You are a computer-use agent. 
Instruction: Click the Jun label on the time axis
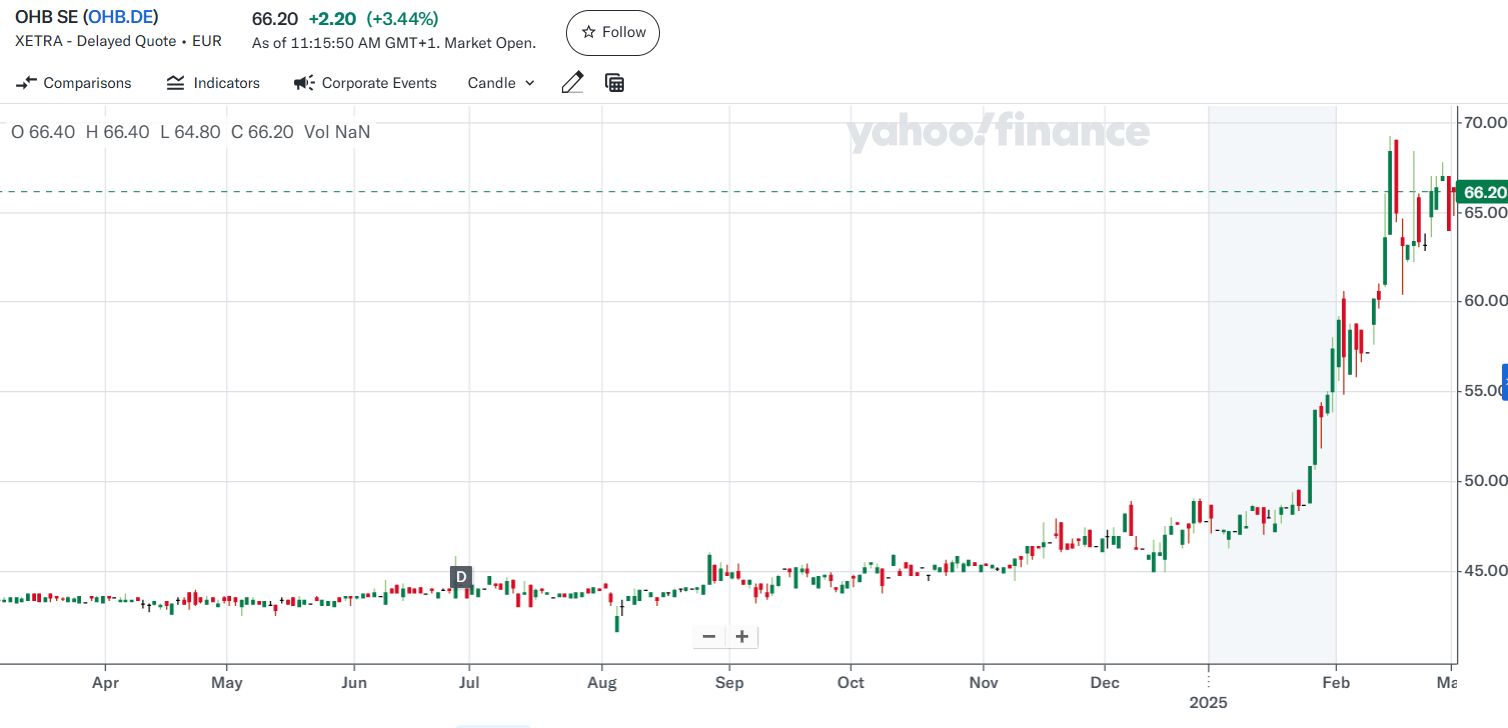click(354, 683)
